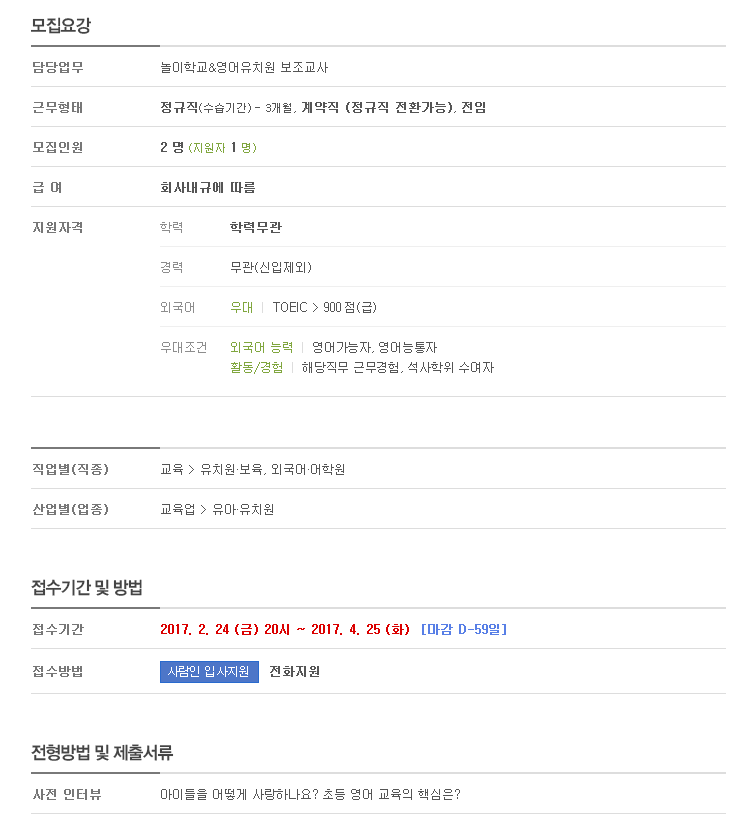Screen dimensions: 755x836
Task: Click the 교육 job type text
Action: coord(172,469)
